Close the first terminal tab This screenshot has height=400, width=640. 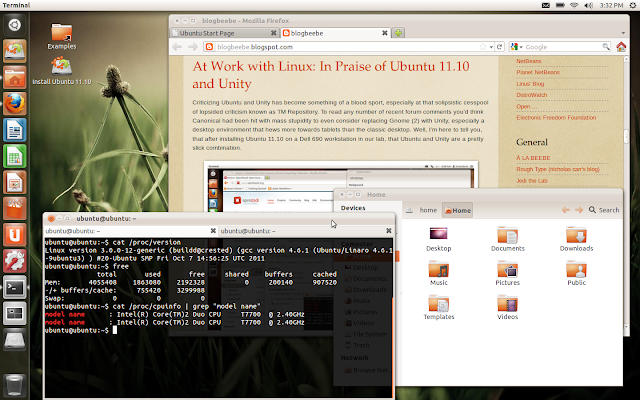(213, 231)
